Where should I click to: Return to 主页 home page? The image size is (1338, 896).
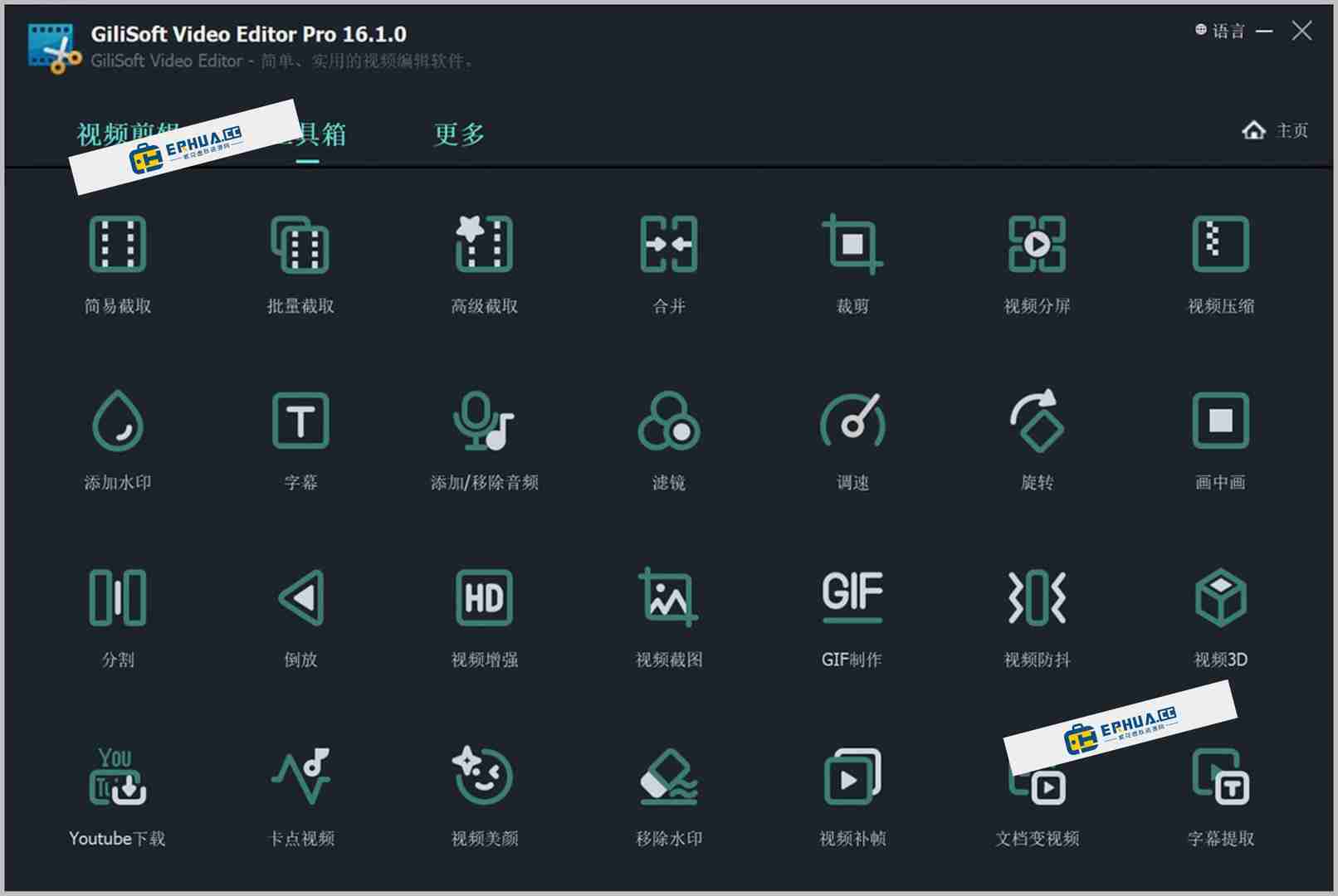pos(1276,130)
